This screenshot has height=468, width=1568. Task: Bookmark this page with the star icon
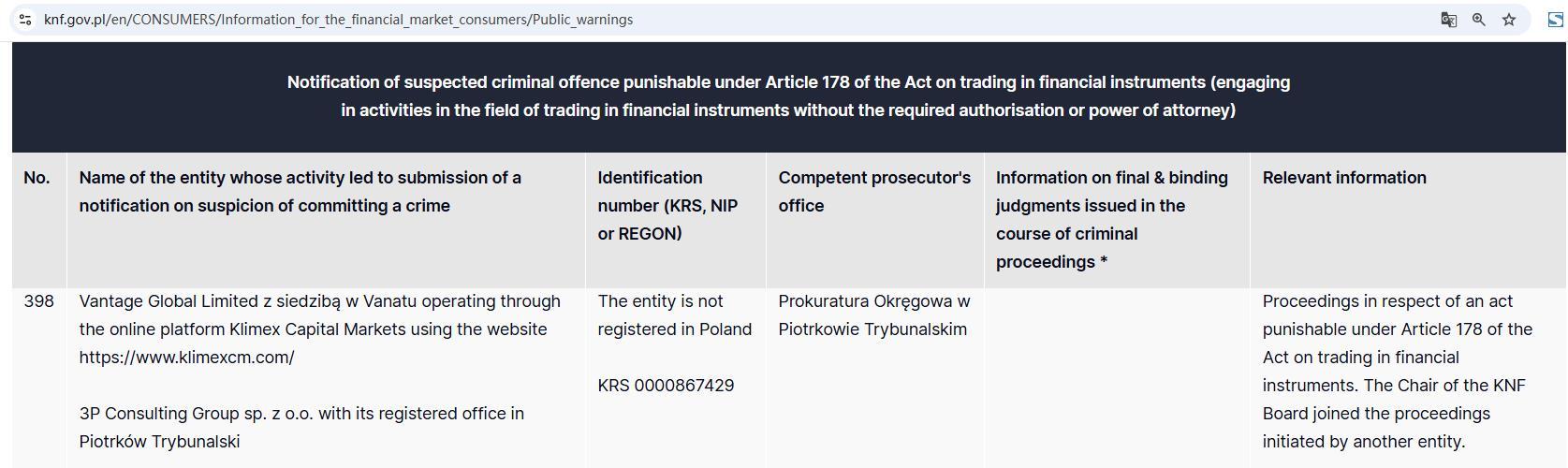click(1509, 20)
